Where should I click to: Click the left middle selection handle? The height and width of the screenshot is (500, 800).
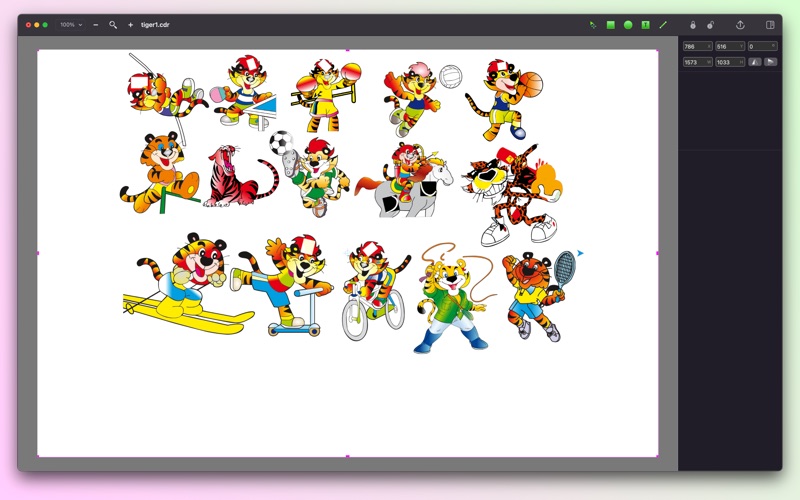(38, 253)
